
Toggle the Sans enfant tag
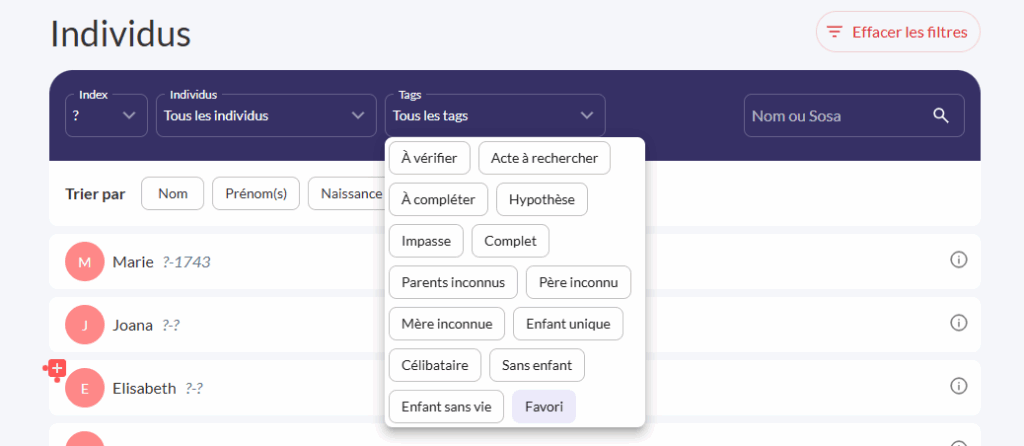click(536, 365)
